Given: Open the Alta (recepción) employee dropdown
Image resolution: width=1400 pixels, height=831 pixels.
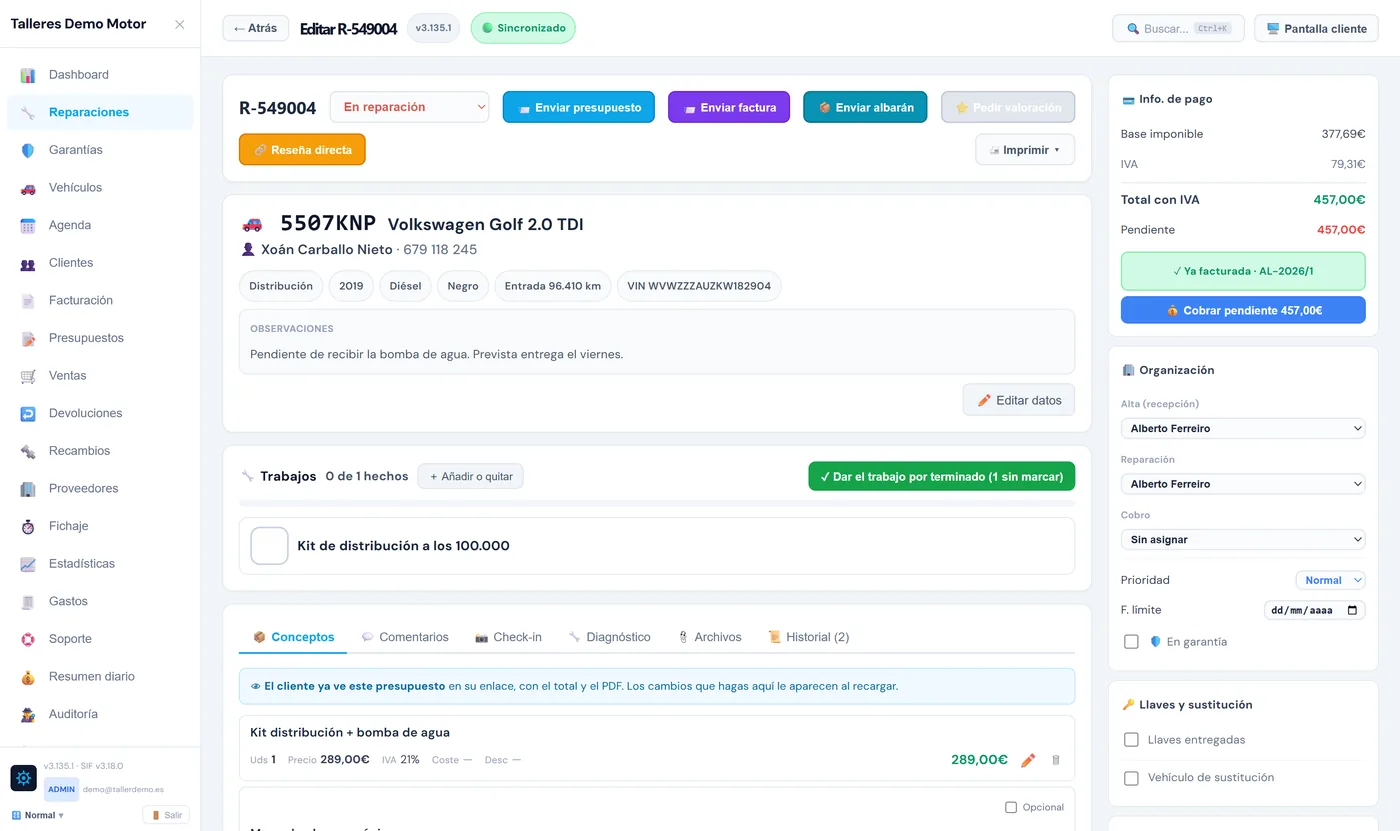Looking at the screenshot, I should click(x=1243, y=428).
